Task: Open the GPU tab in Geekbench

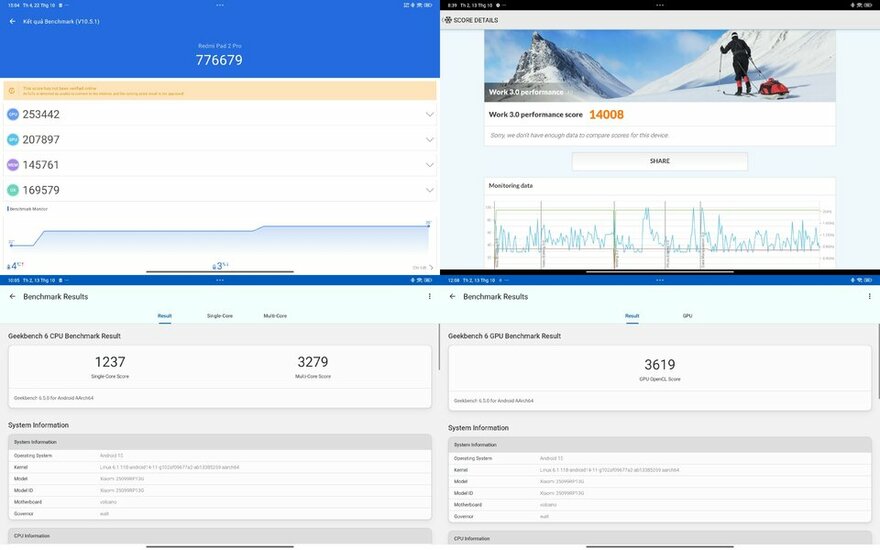Action: [687, 316]
